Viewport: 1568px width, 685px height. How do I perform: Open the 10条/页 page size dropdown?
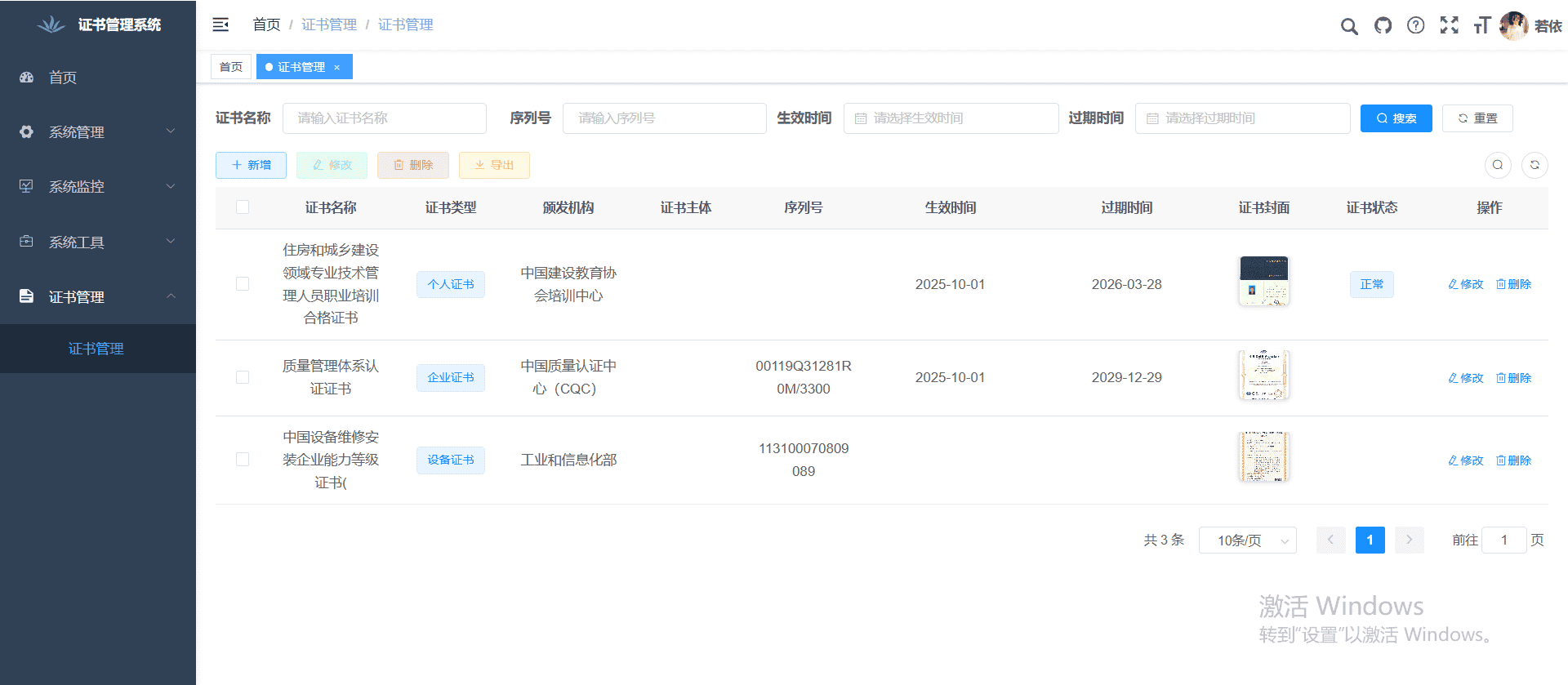tap(1247, 540)
